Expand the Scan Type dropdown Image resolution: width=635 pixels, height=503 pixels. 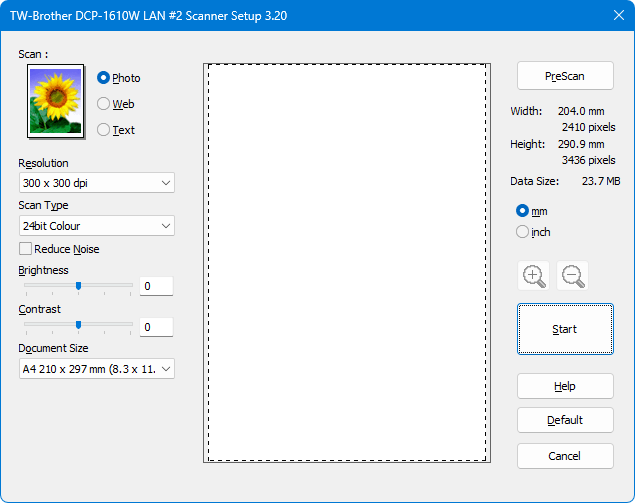click(x=97, y=226)
